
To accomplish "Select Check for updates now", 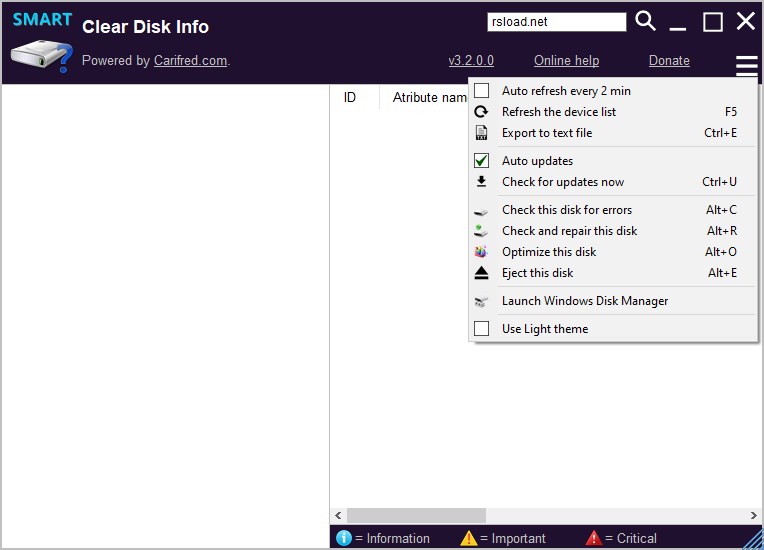I will pos(613,182).
